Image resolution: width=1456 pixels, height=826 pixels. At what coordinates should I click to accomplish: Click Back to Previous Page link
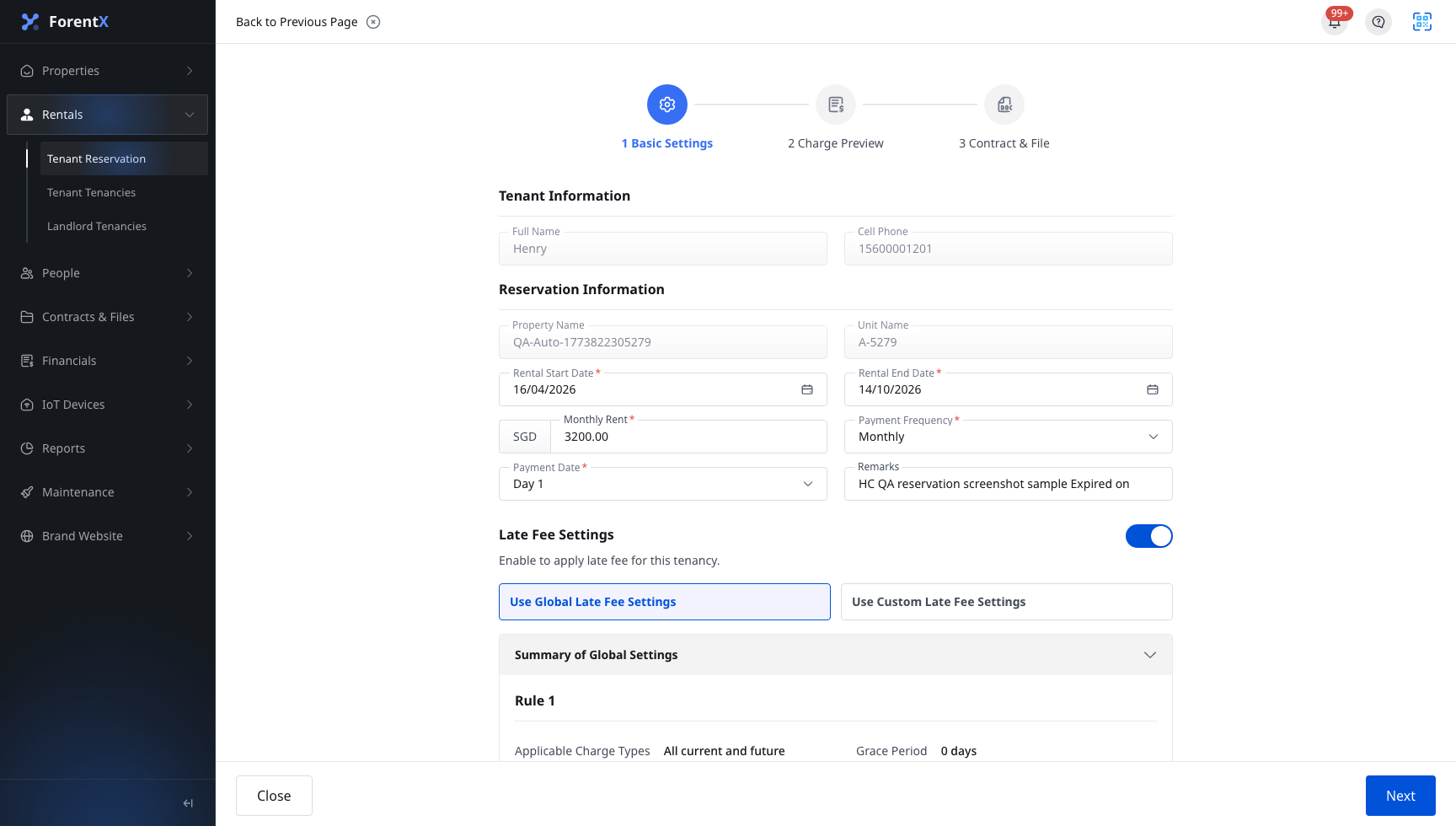pos(297,22)
